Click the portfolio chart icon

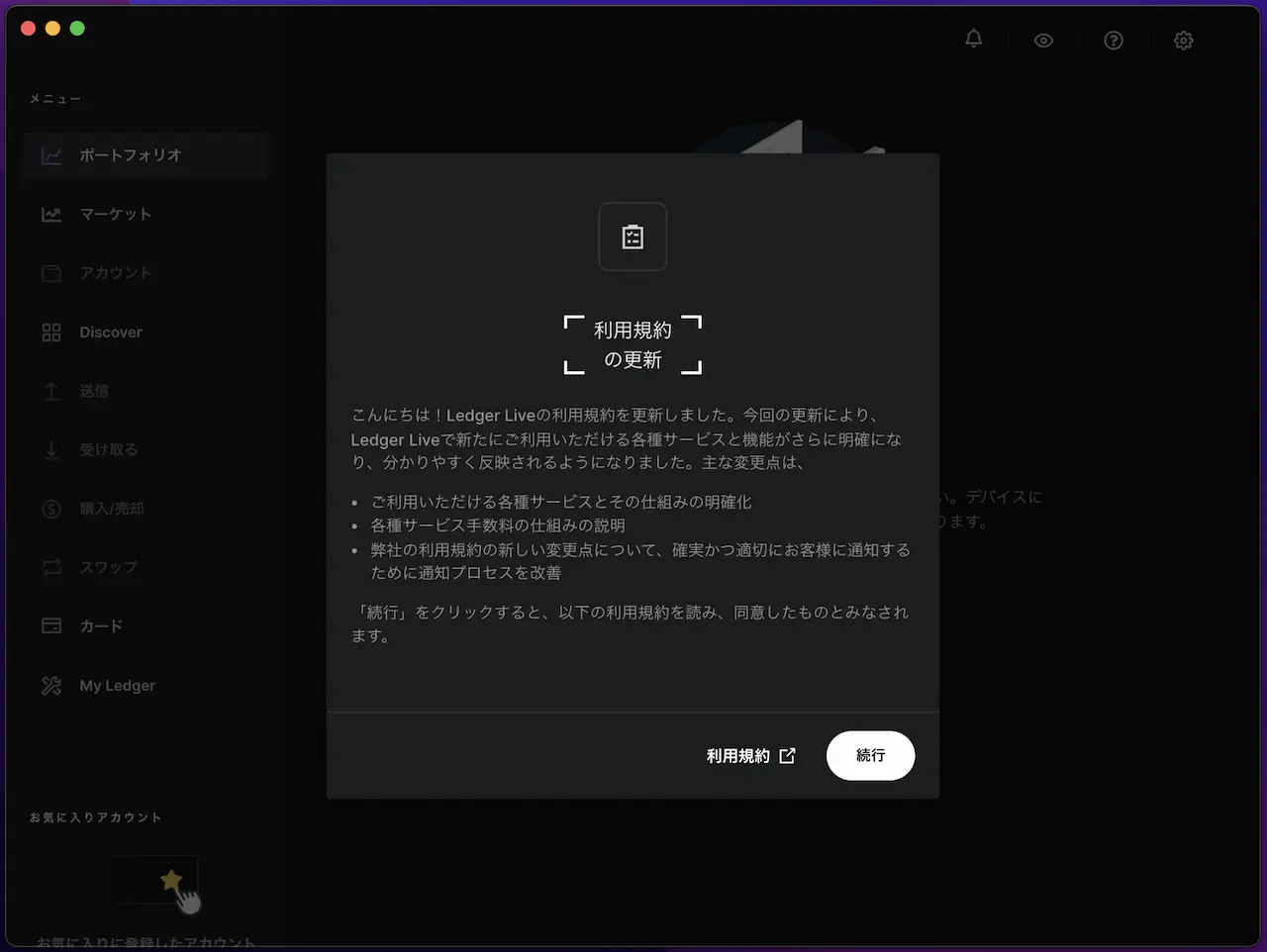click(x=51, y=155)
